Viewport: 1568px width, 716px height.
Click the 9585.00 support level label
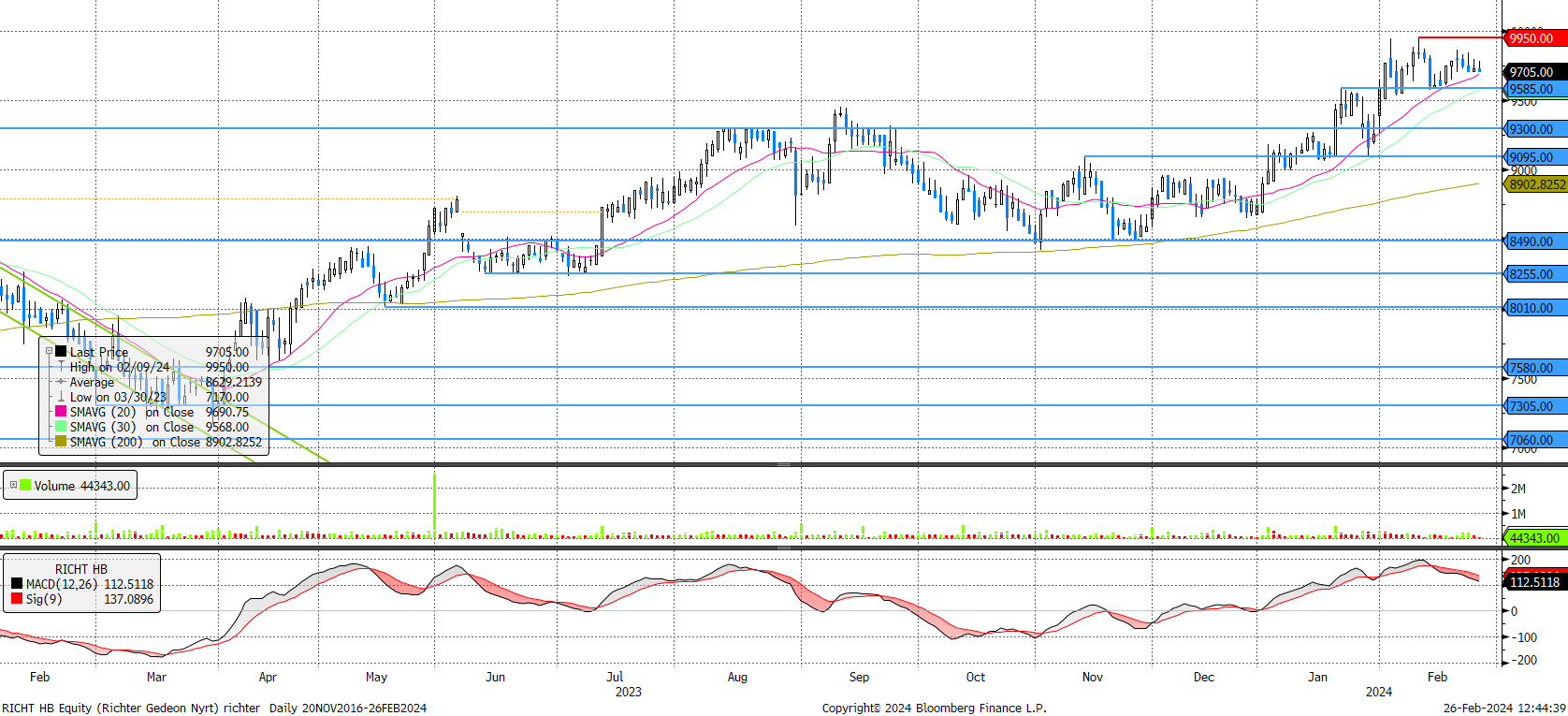[1535, 89]
